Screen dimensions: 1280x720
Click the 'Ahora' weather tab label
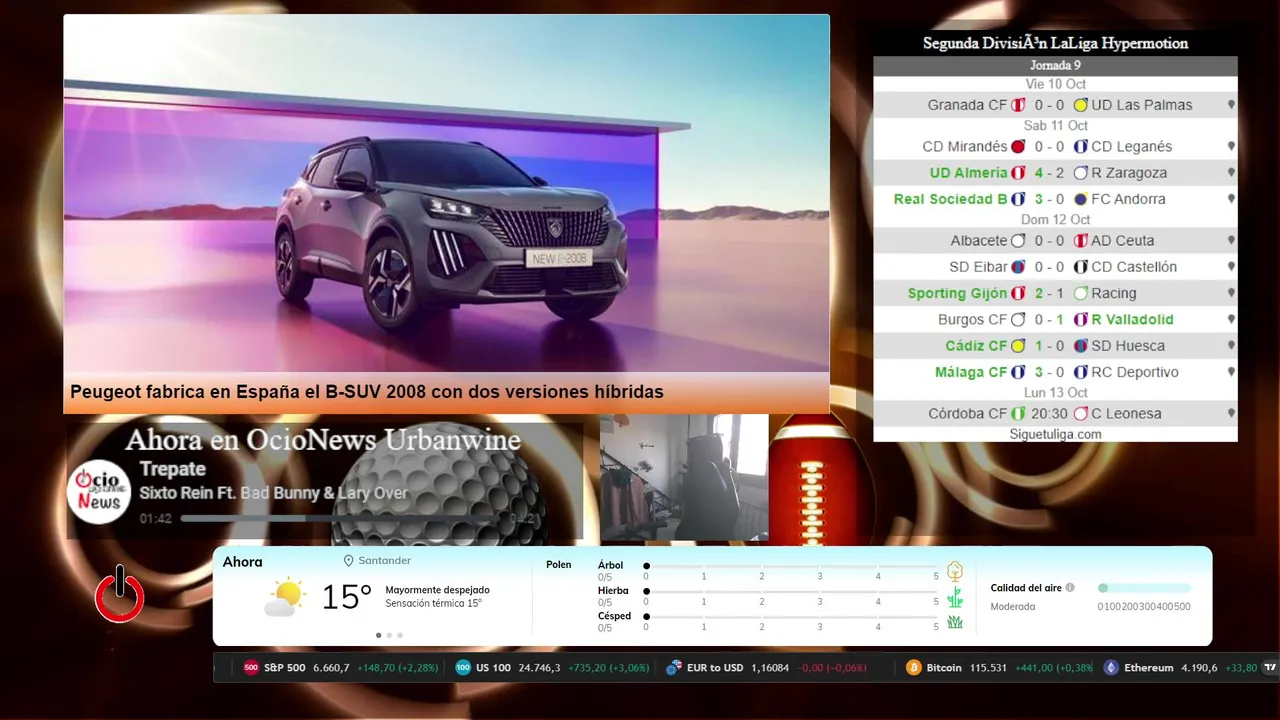coord(243,562)
